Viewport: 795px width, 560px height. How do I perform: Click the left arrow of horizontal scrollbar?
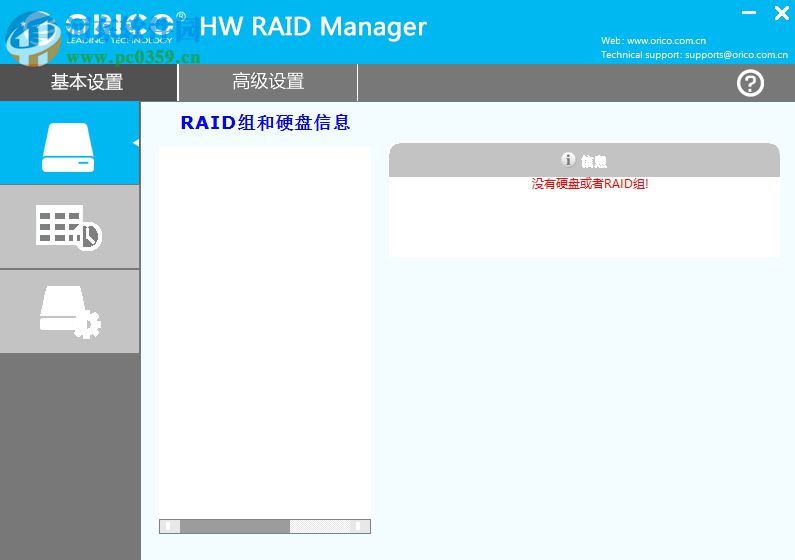[169, 527]
